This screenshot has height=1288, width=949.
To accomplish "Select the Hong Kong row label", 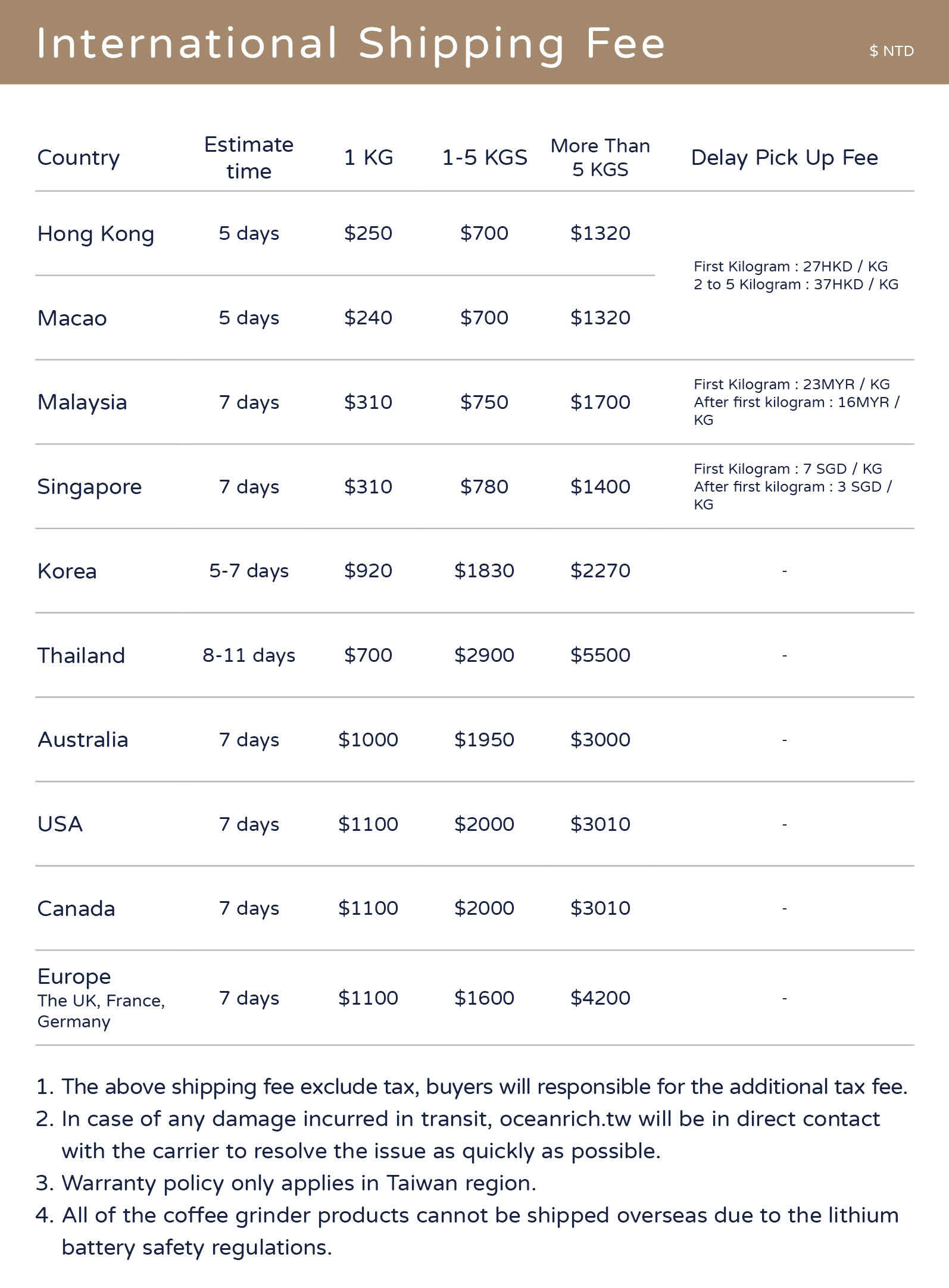I will (95, 234).
